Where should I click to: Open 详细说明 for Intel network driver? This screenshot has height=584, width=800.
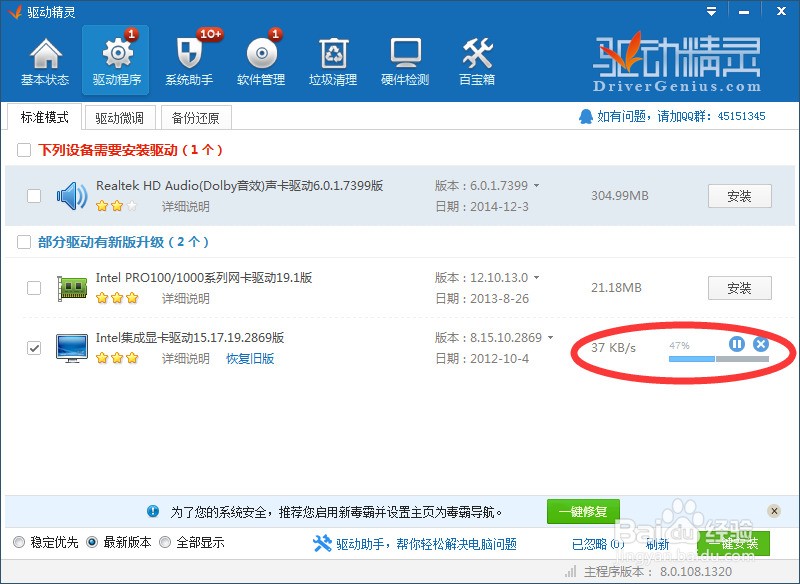coord(186,298)
